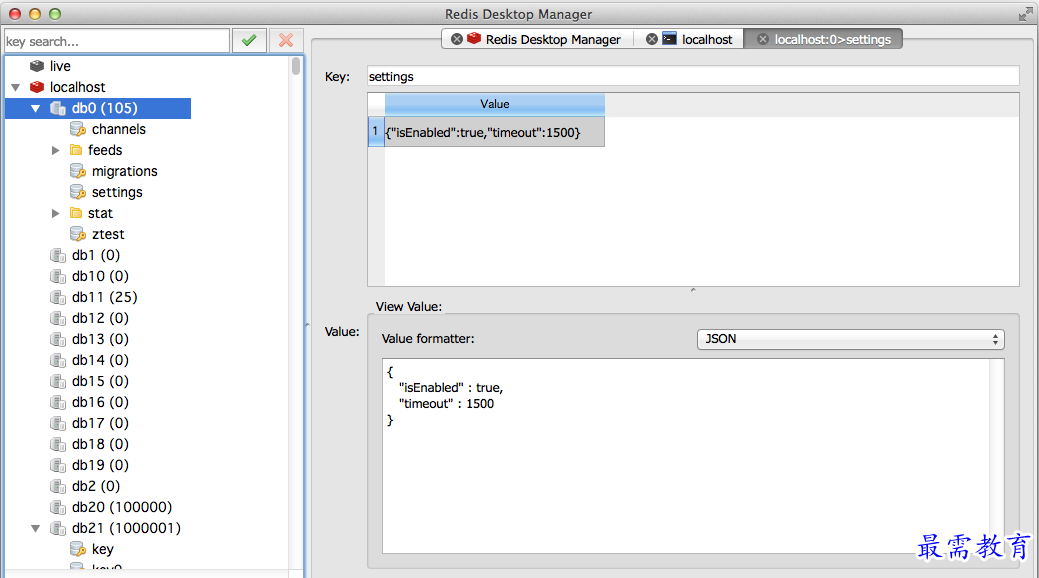Close the localhost console tab
1039x578 pixels.
coord(652,39)
